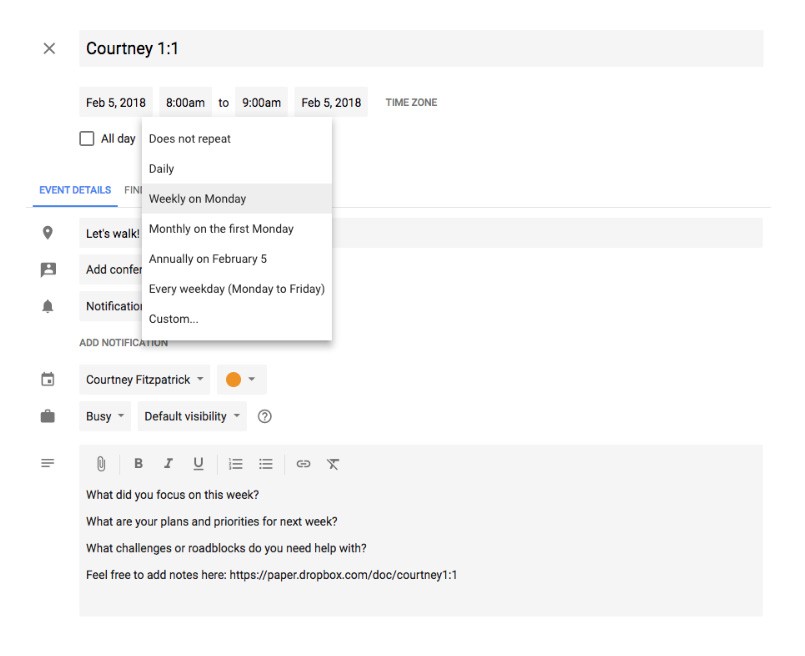
Task: Apply underline formatting to text
Action: (x=198, y=464)
